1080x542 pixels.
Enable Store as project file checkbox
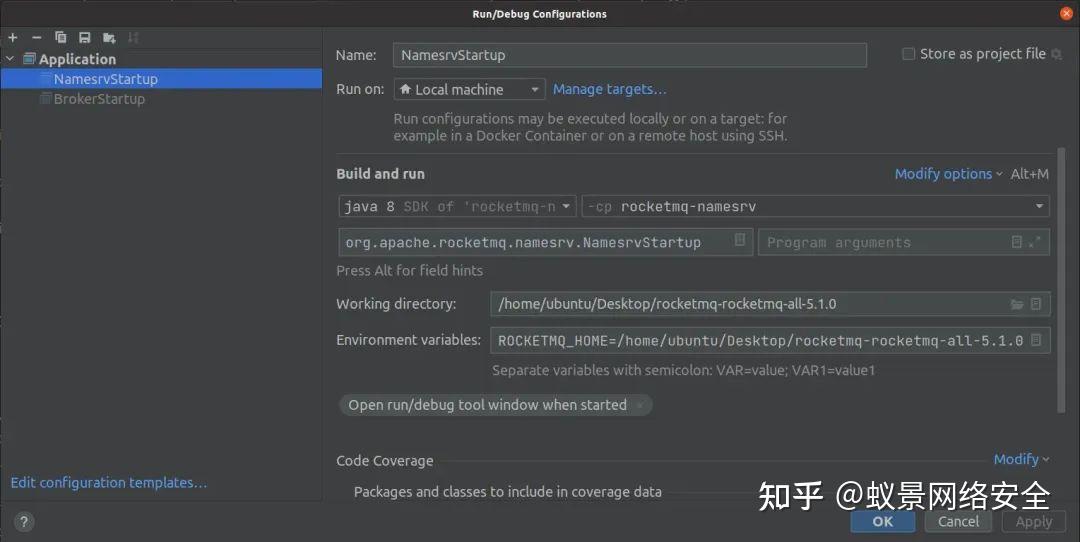[908, 54]
